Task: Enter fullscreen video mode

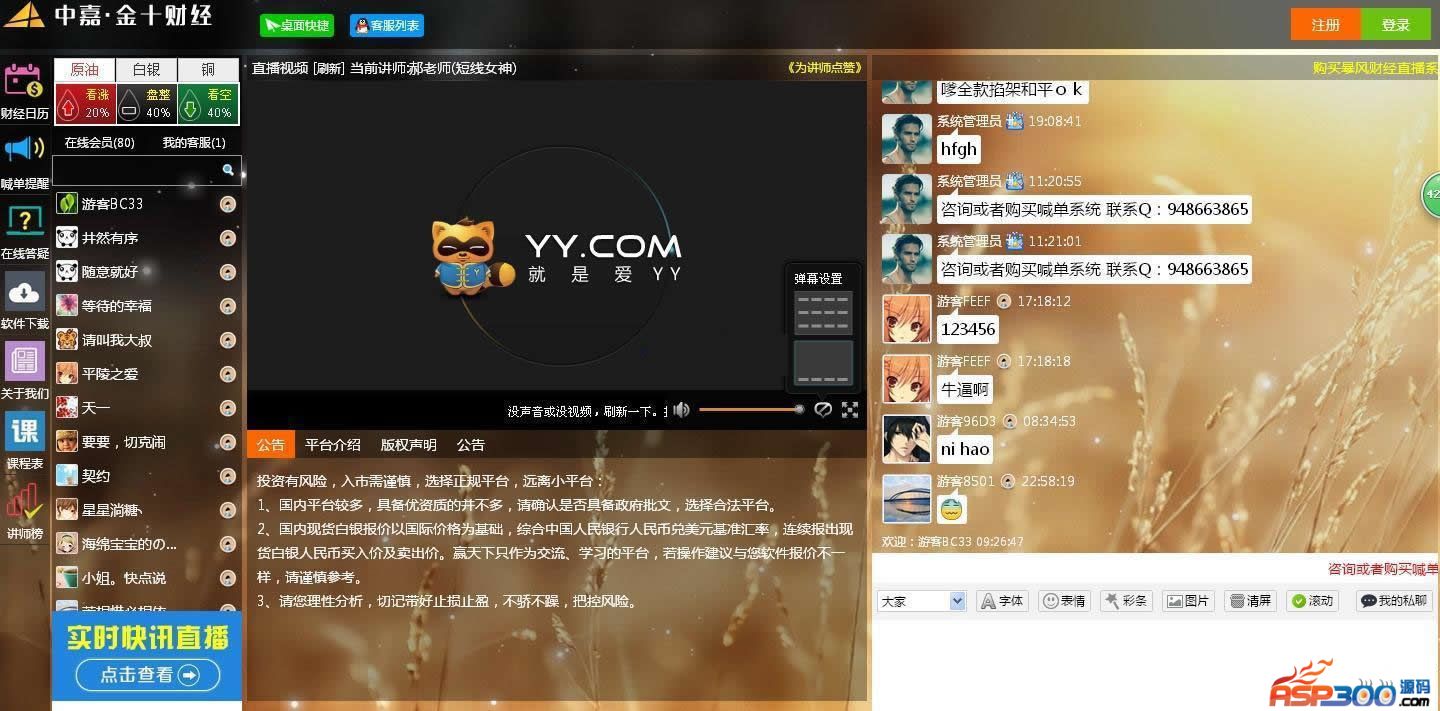Action: 850,410
